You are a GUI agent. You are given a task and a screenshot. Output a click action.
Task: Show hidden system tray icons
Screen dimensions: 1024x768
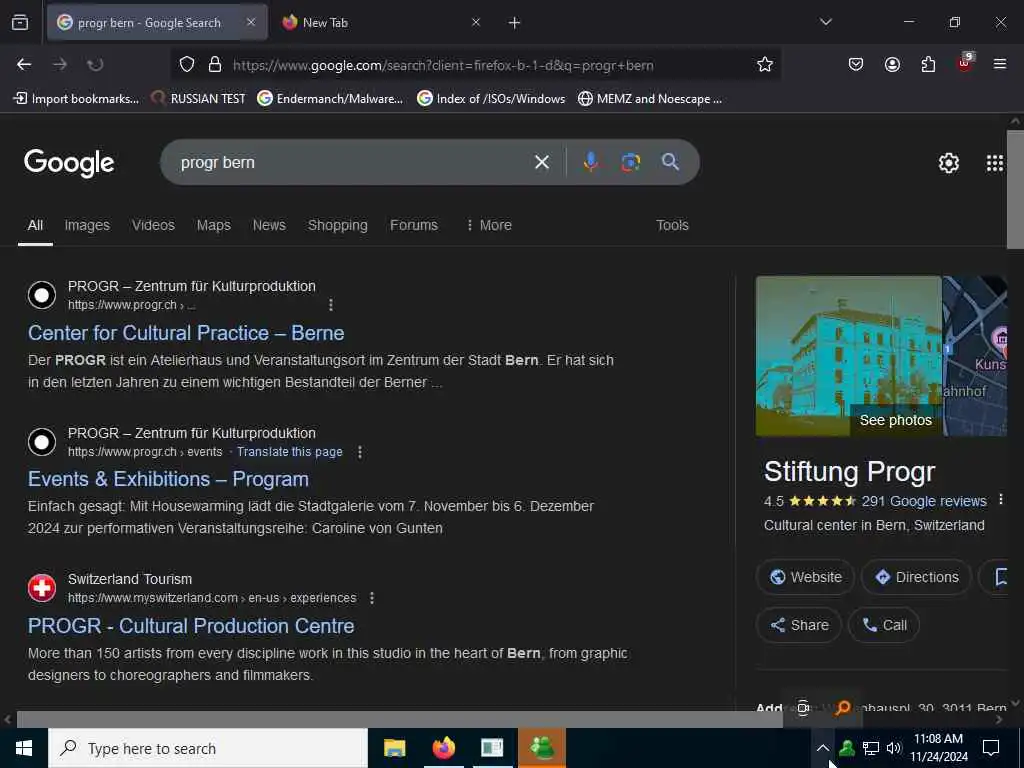(x=823, y=748)
